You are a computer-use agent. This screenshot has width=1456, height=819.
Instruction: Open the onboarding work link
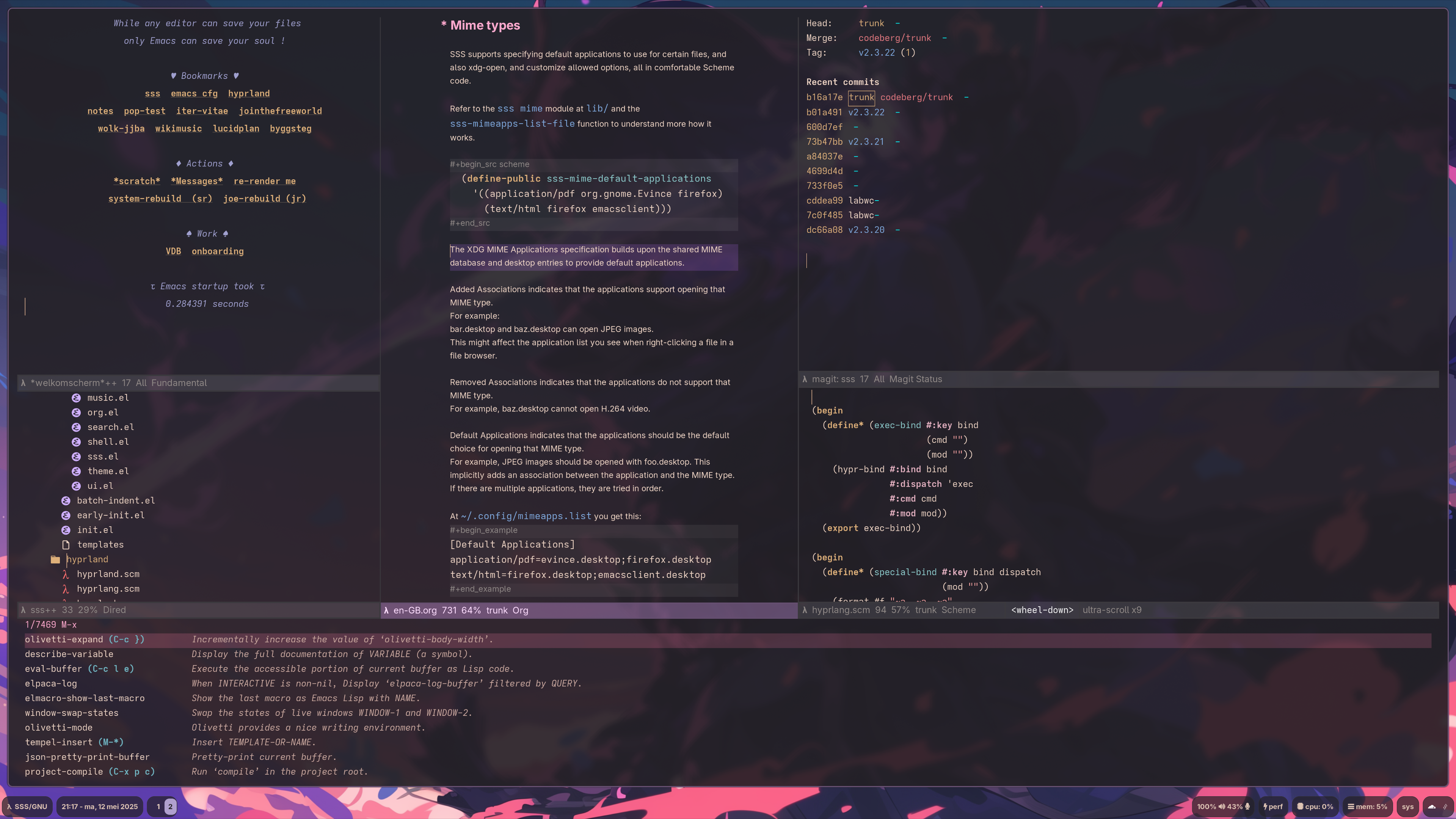(x=218, y=251)
